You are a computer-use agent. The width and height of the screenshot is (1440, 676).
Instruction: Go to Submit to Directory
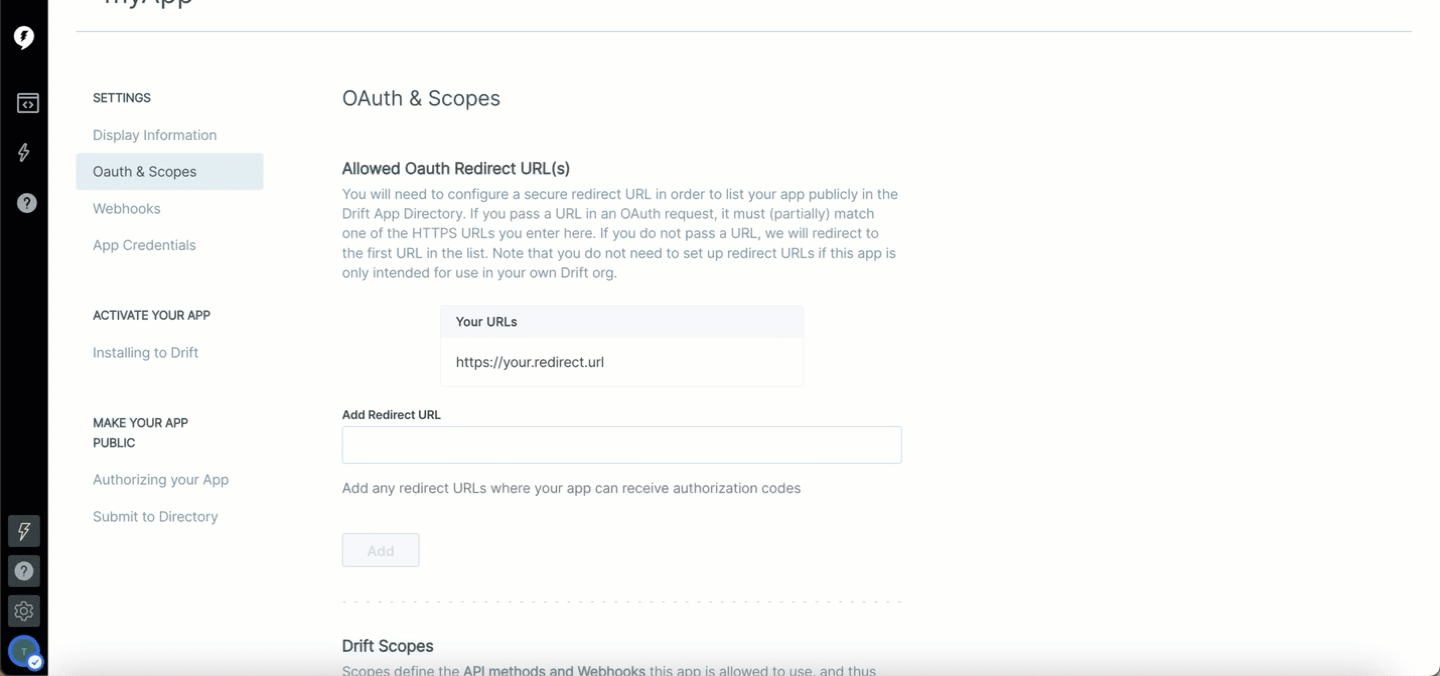point(155,516)
